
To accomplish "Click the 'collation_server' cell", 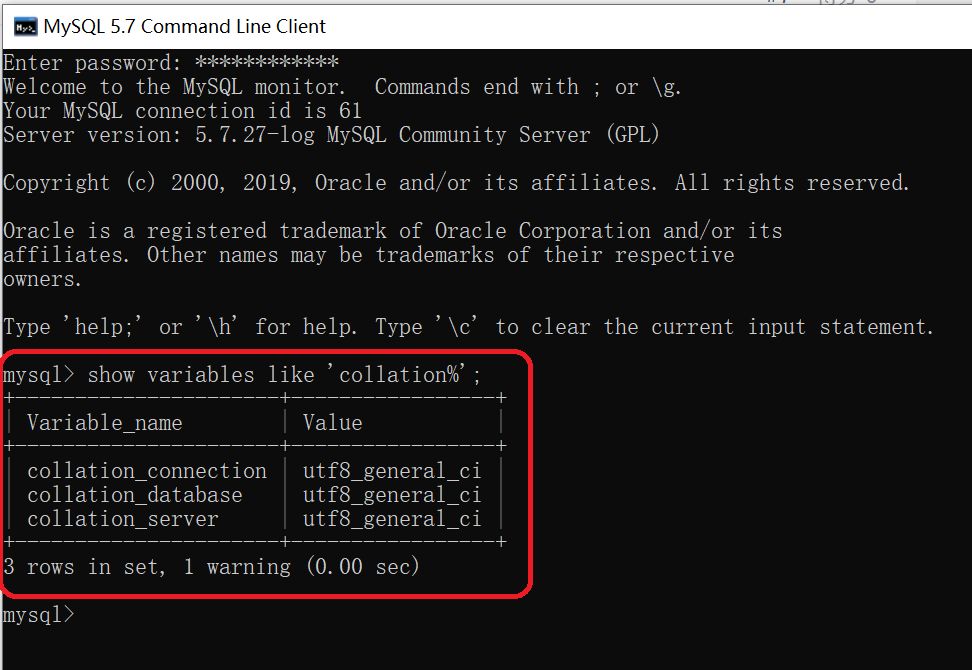I will pyautogui.click(x=123, y=519).
